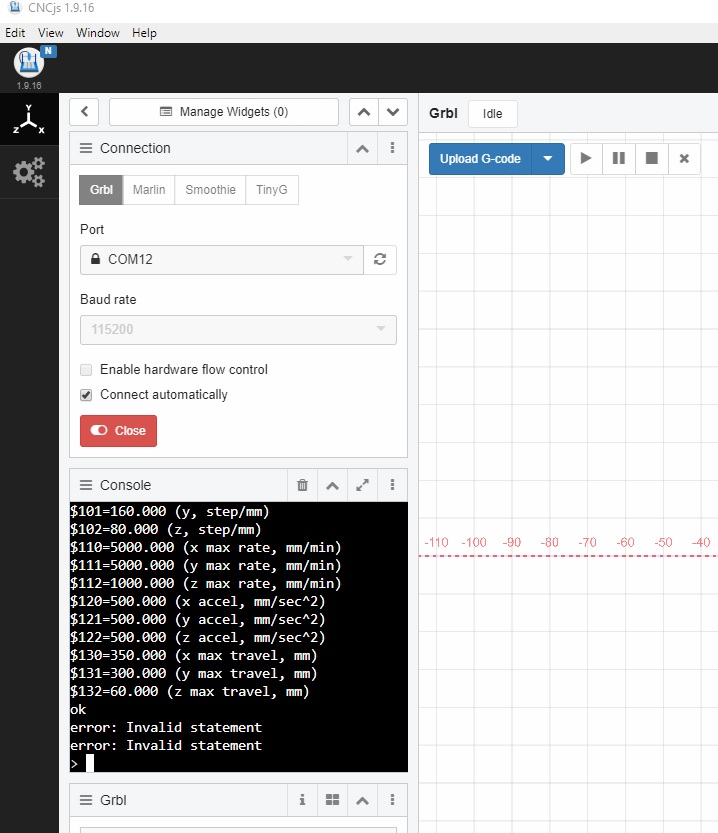This screenshot has width=718, height=833.
Task: Open the workspace view via XYZ axis icon
Action: (x=28, y=120)
